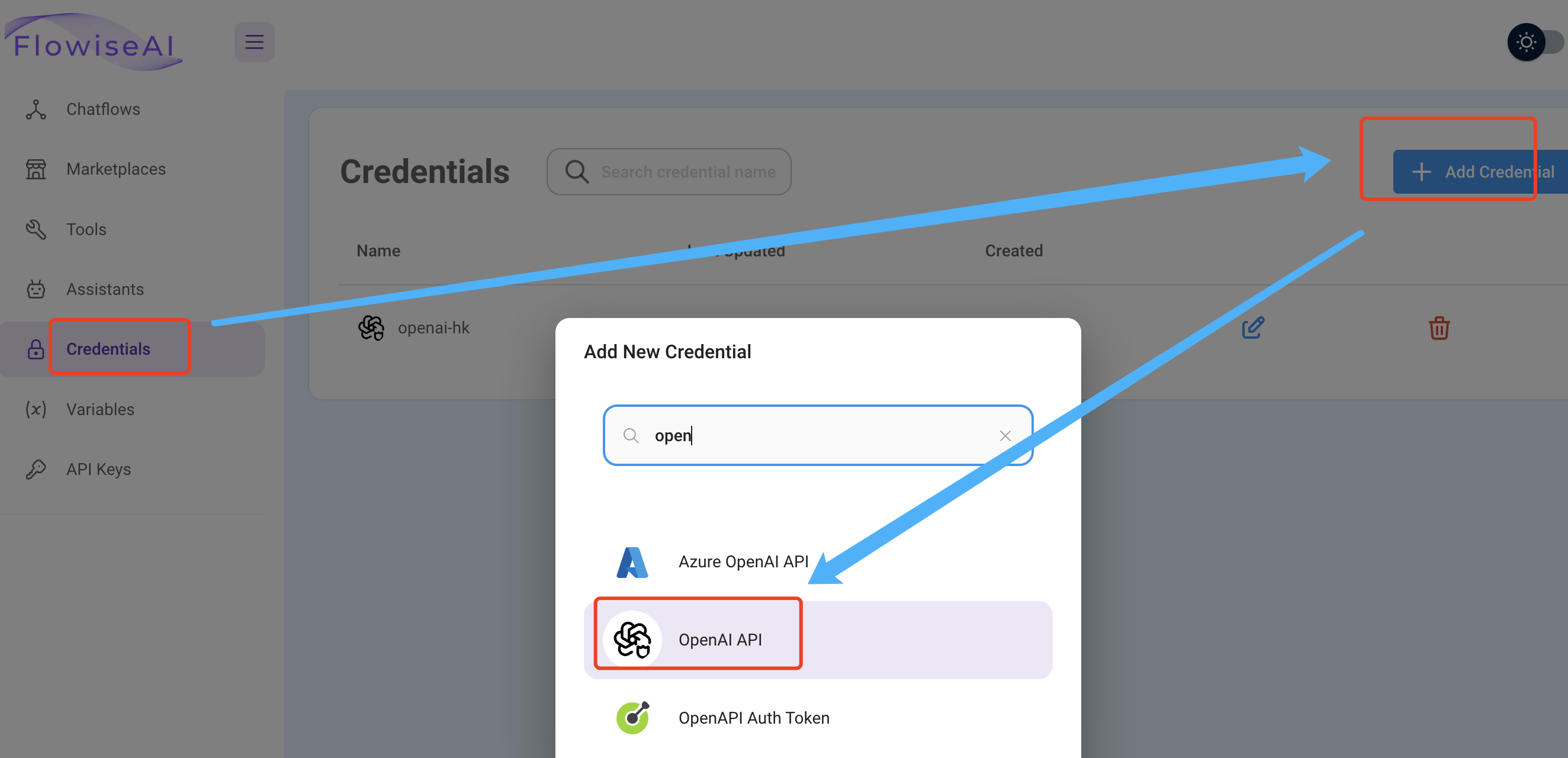Click the hamburger menu icon
The width and height of the screenshot is (1568, 758).
(255, 42)
